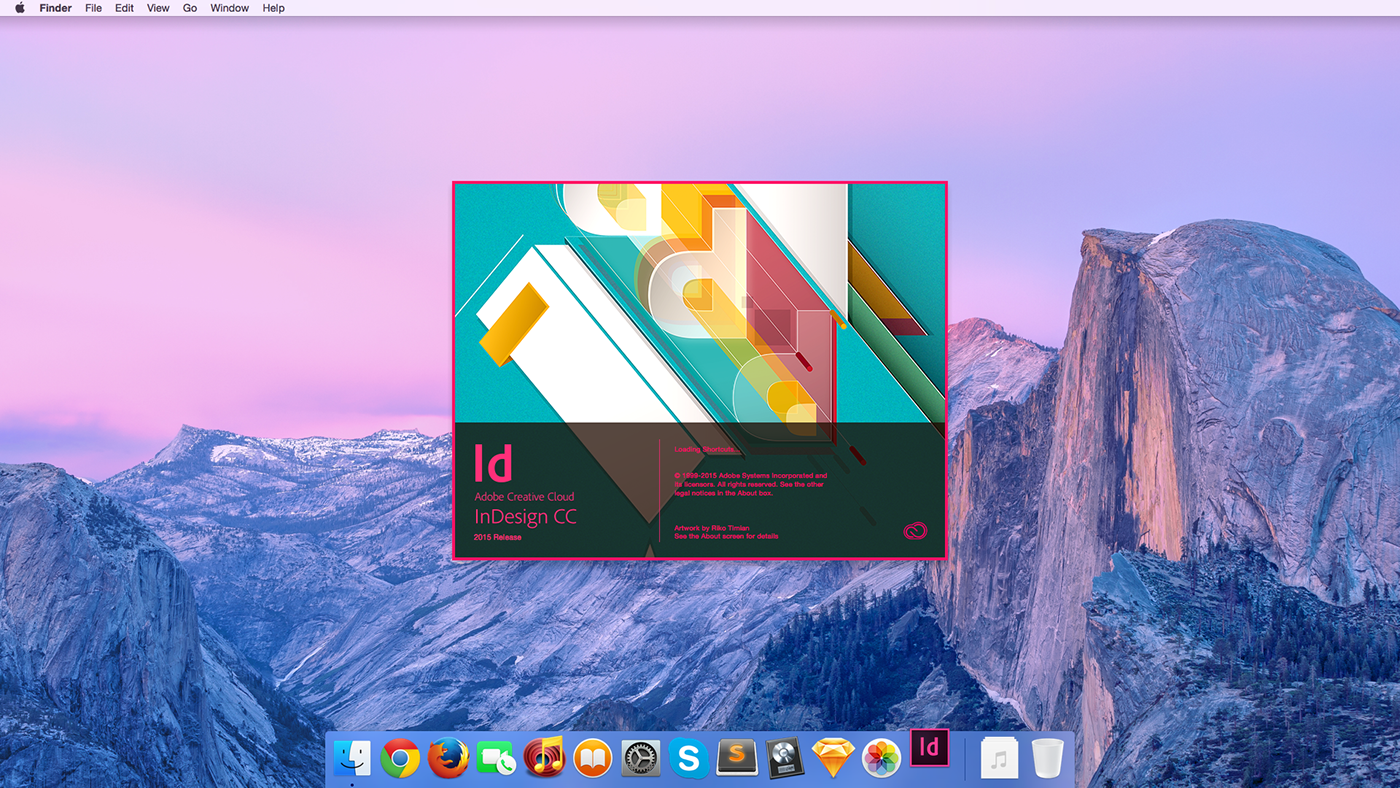
Task: Open the Help menu
Action: [273, 8]
